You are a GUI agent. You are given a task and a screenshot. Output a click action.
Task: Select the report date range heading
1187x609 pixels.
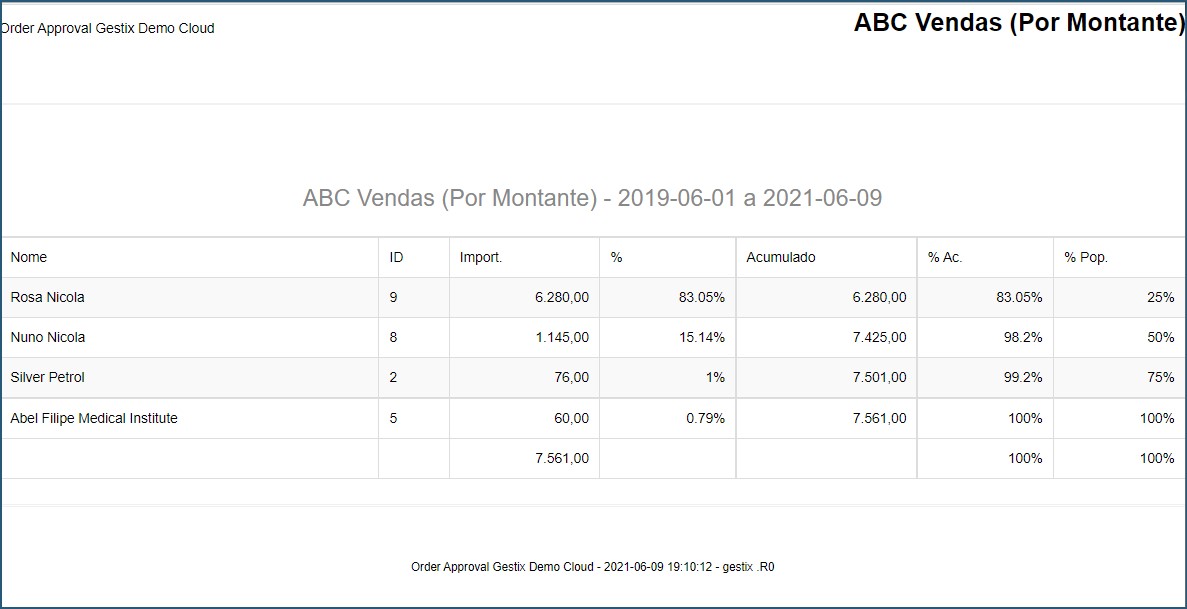[x=592, y=198]
